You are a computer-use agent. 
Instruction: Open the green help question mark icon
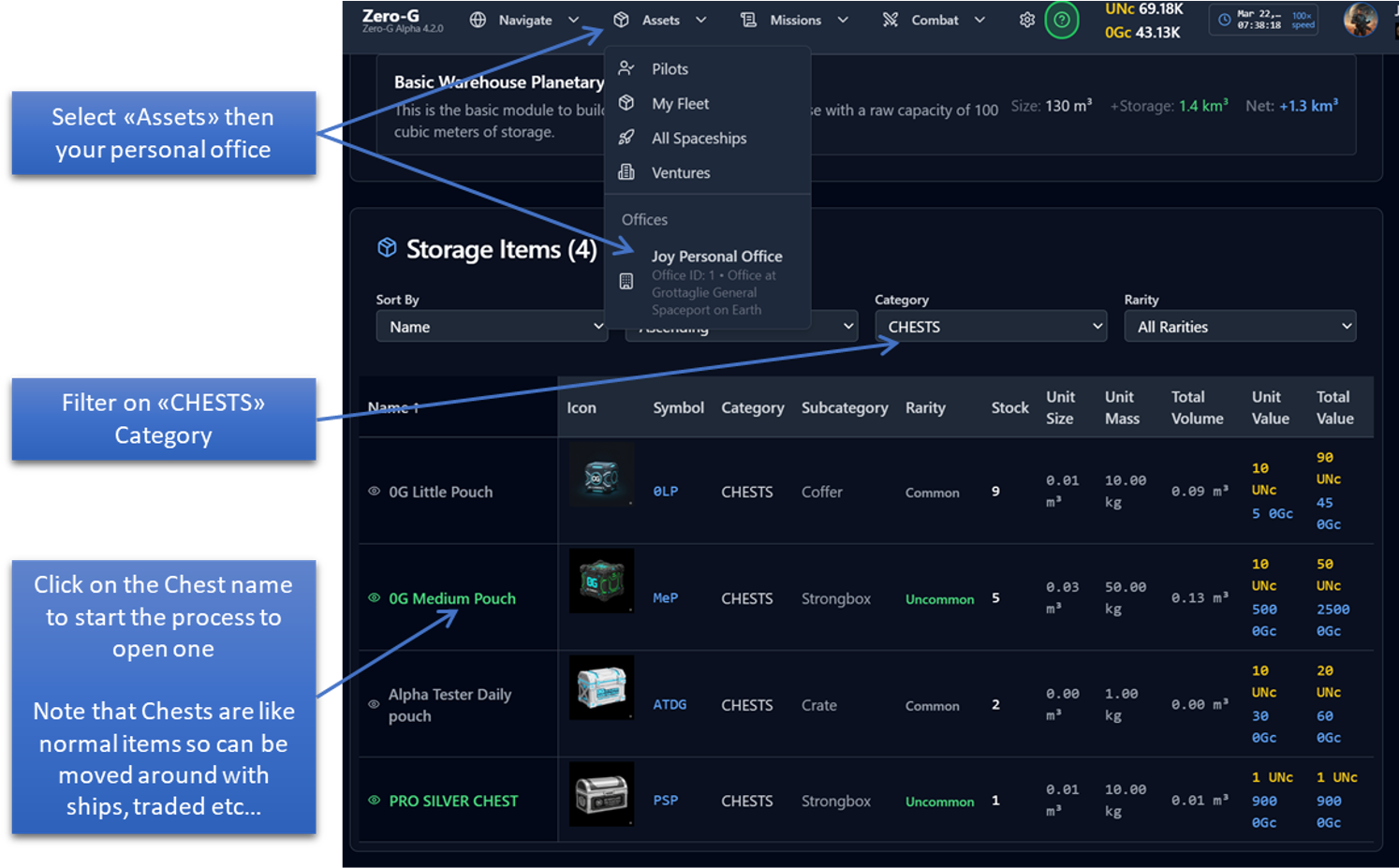tap(1061, 20)
